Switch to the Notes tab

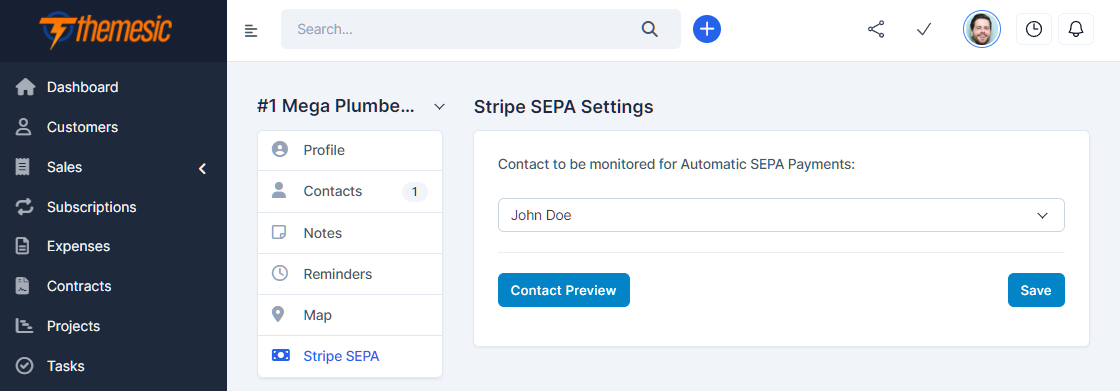pos(350,233)
